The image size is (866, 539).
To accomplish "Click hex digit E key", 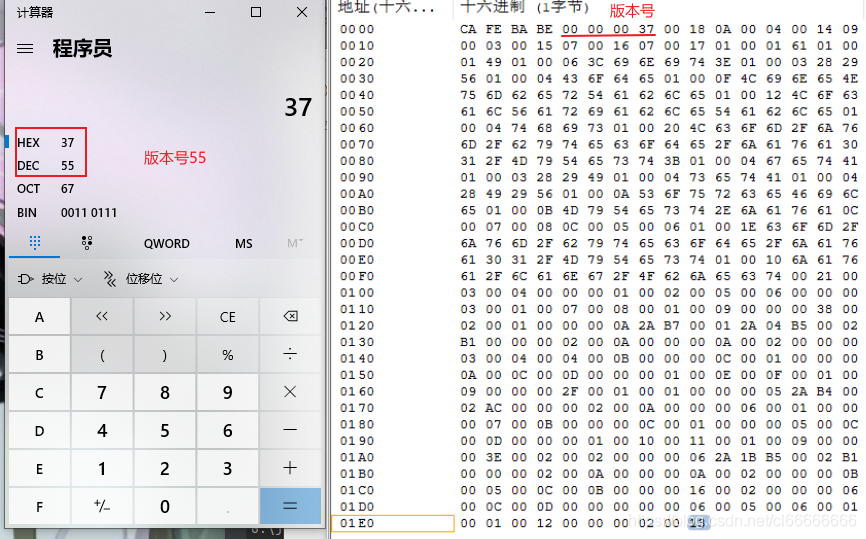I will coord(39,468).
